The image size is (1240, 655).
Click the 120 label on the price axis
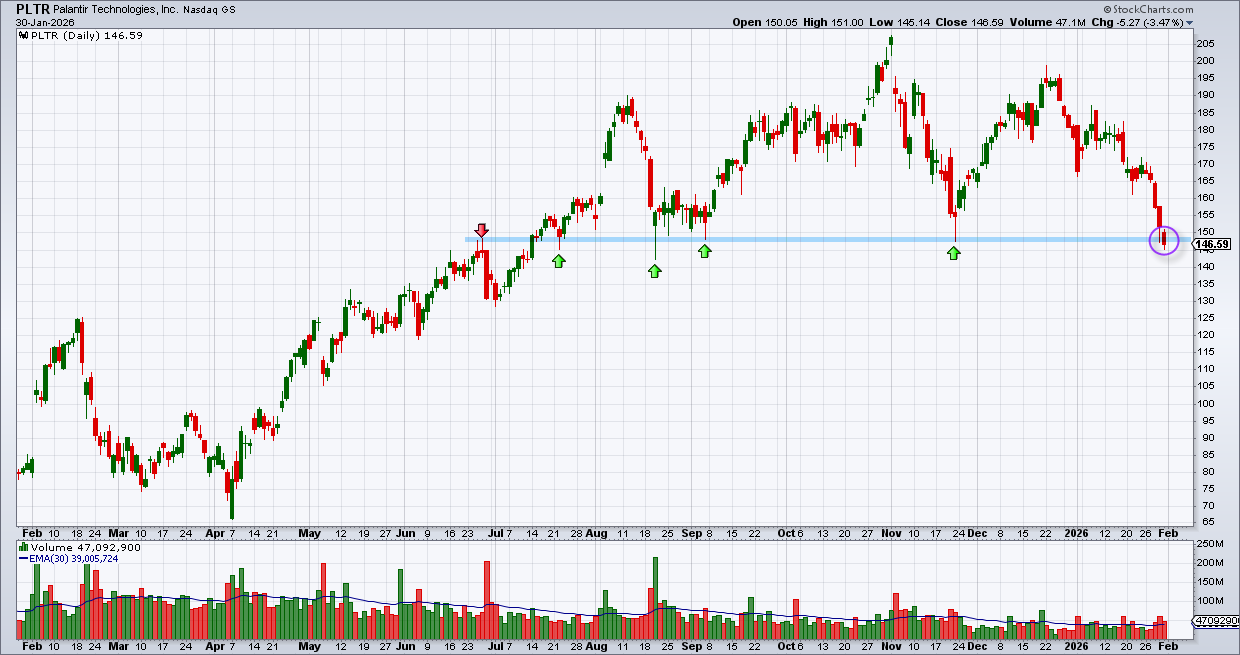1207,335
